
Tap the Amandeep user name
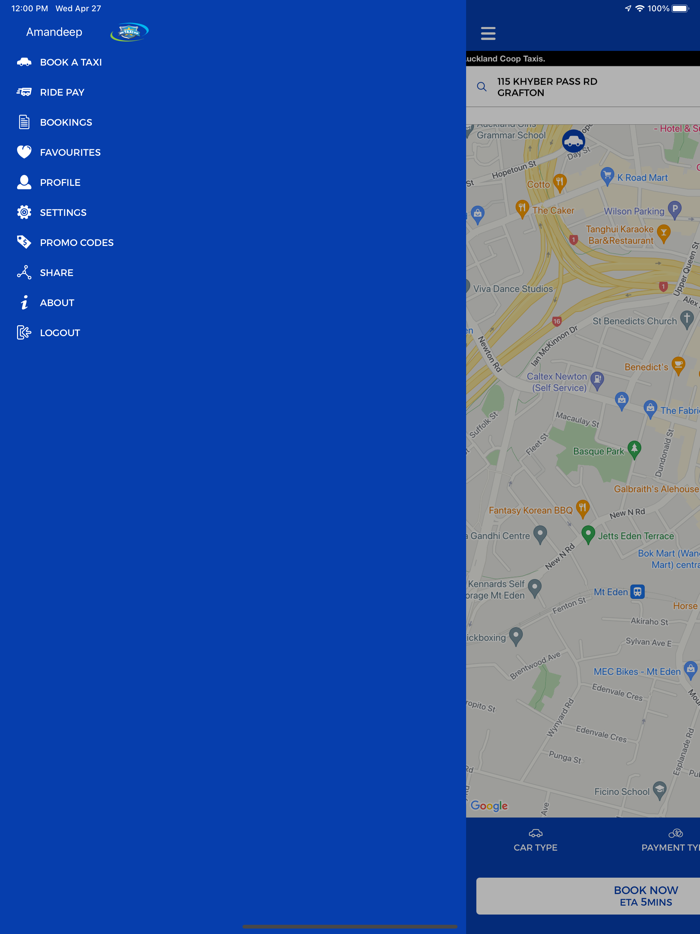tap(54, 32)
